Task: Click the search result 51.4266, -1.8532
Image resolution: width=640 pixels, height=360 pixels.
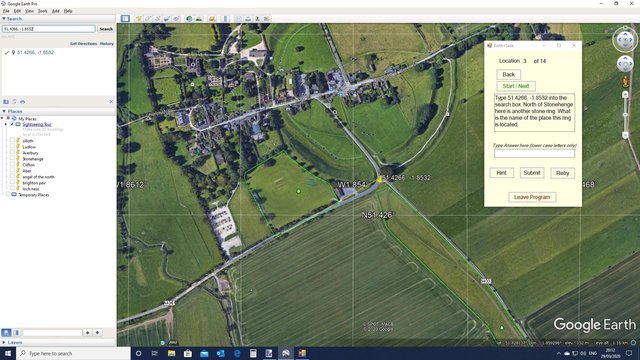Action: pyautogui.click(x=36, y=53)
